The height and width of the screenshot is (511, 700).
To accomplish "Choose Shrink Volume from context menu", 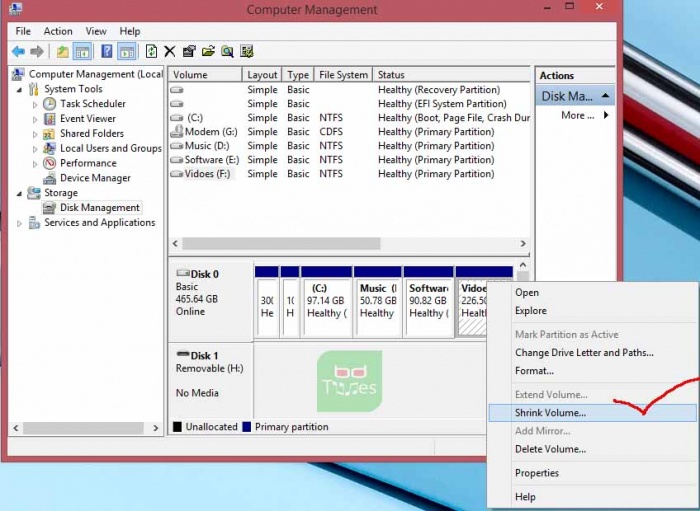I will pos(550,412).
